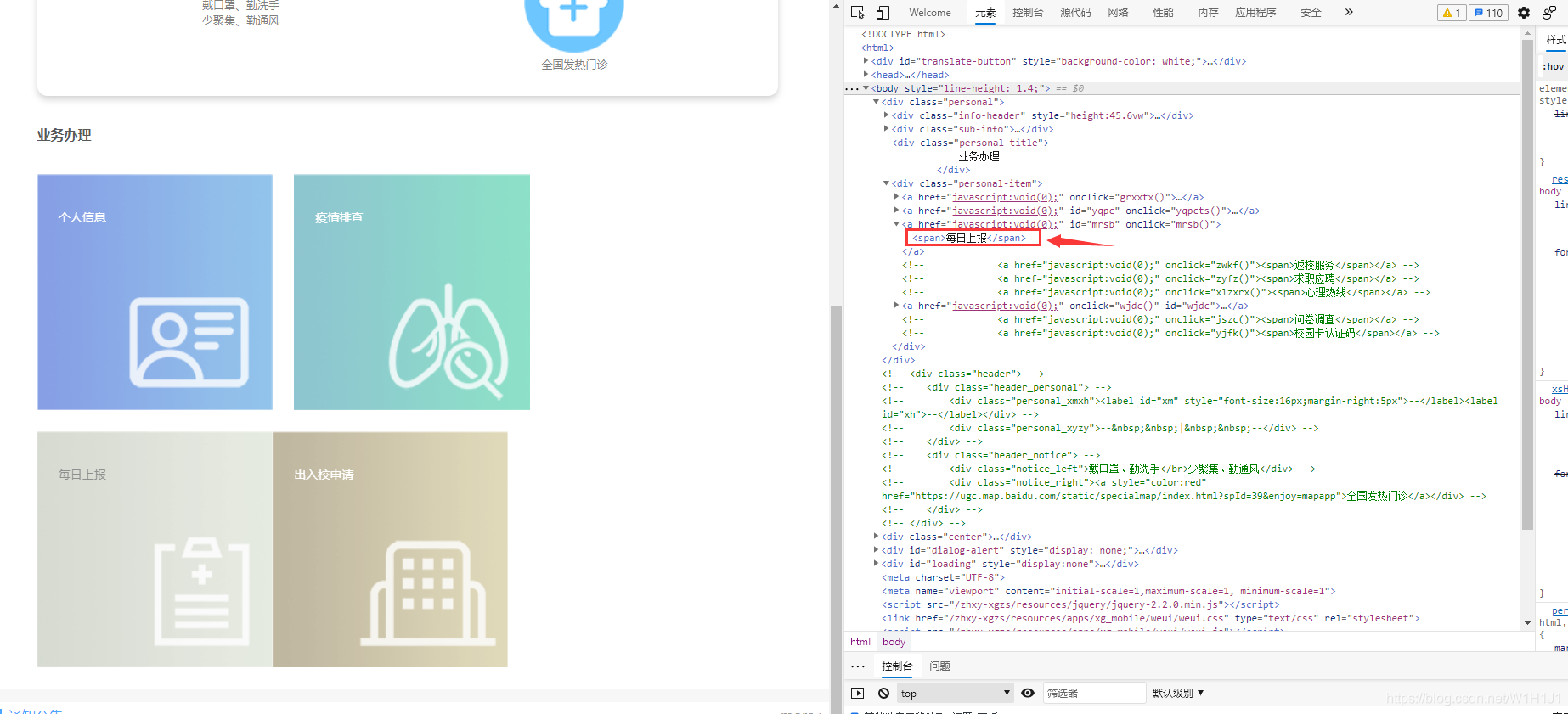1568x714 pixels.
Task: Expand the div class center node
Action: pos(877,537)
